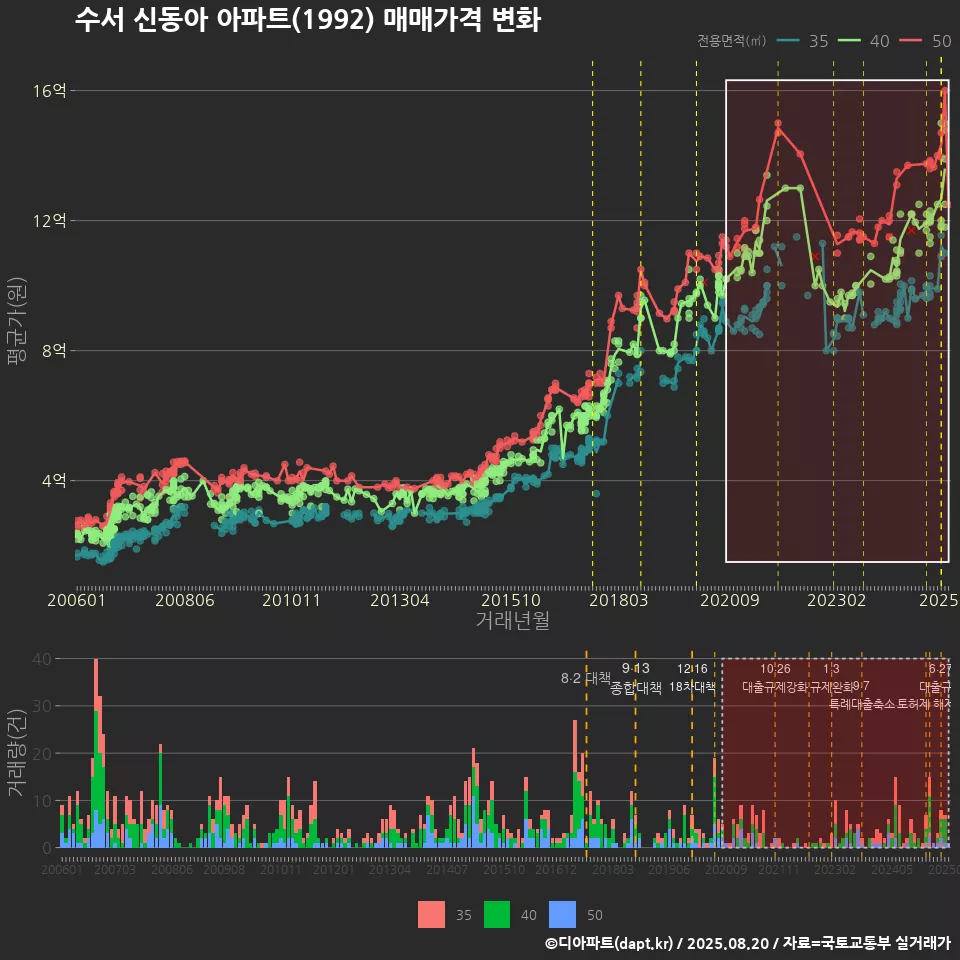
Task: Click the 전용면적(㎡) legend title
Action: click(x=732, y=40)
